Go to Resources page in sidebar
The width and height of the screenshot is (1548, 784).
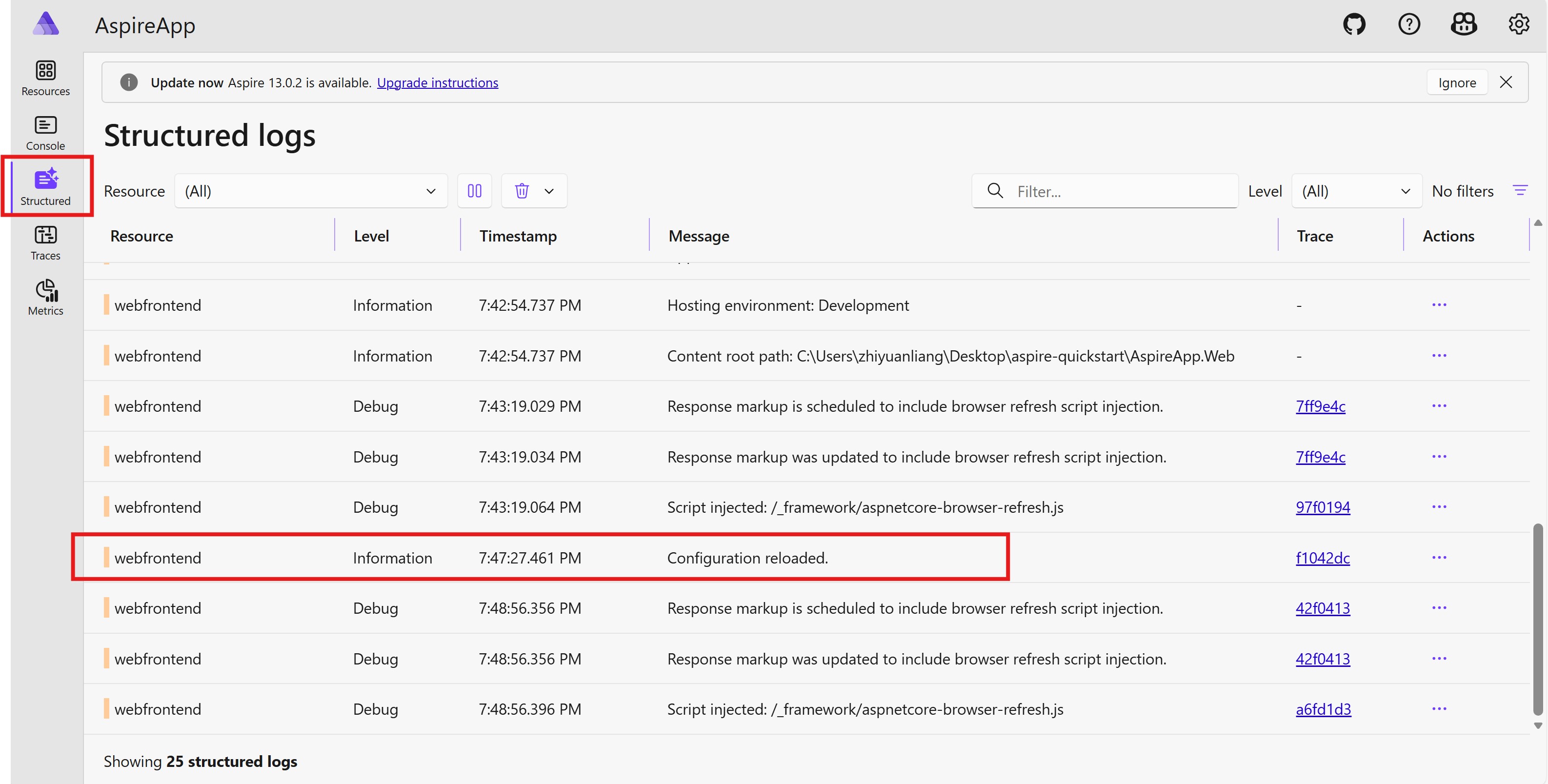(x=46, y=78)
